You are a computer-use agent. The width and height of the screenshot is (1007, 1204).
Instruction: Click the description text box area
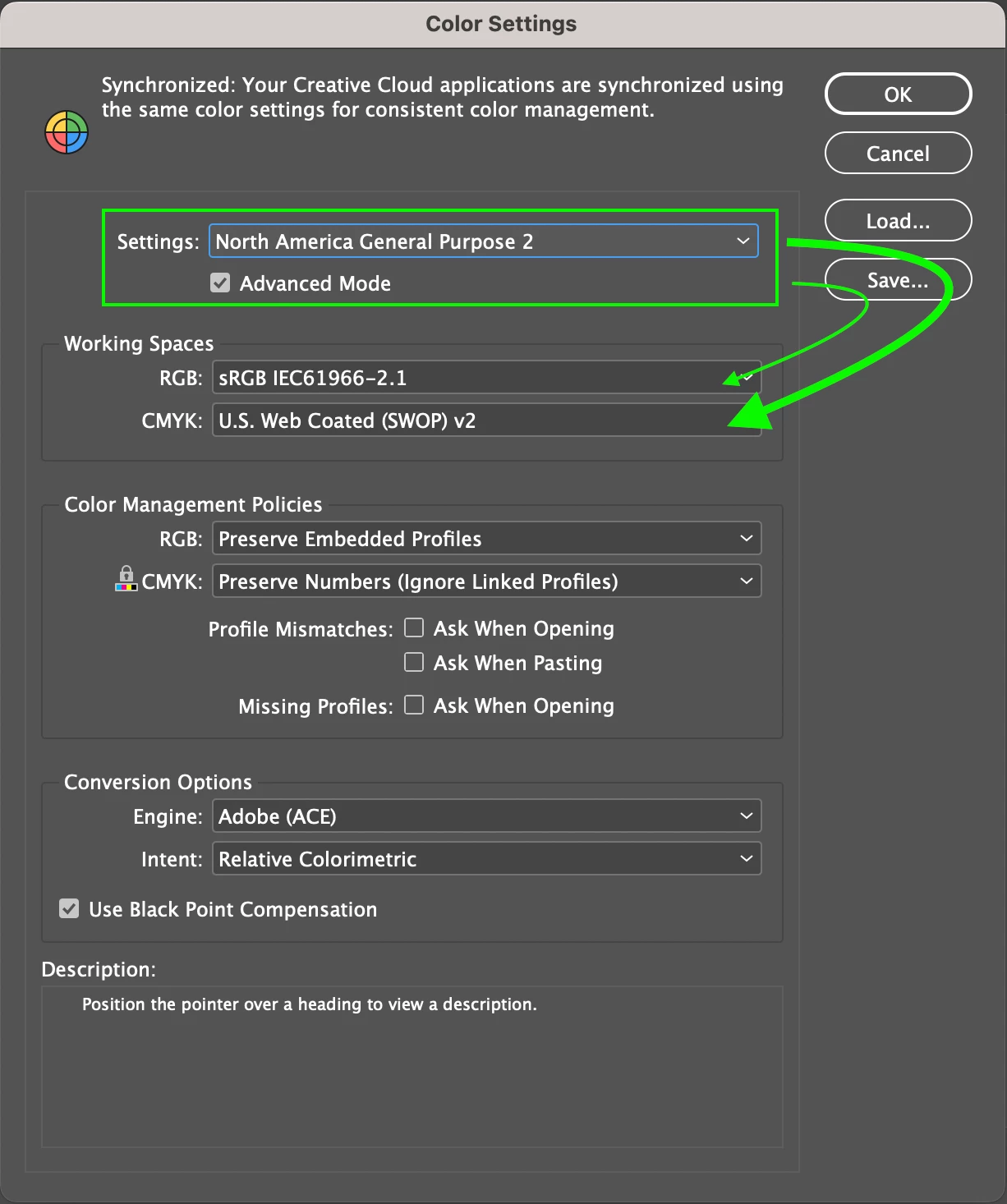(x=412, y=1067)
